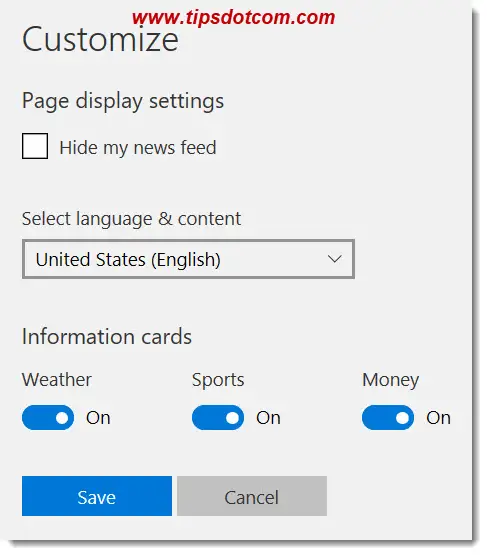Click the Information cards section heading
Screen dimensions: 487x555
click(x=107, y=336)
